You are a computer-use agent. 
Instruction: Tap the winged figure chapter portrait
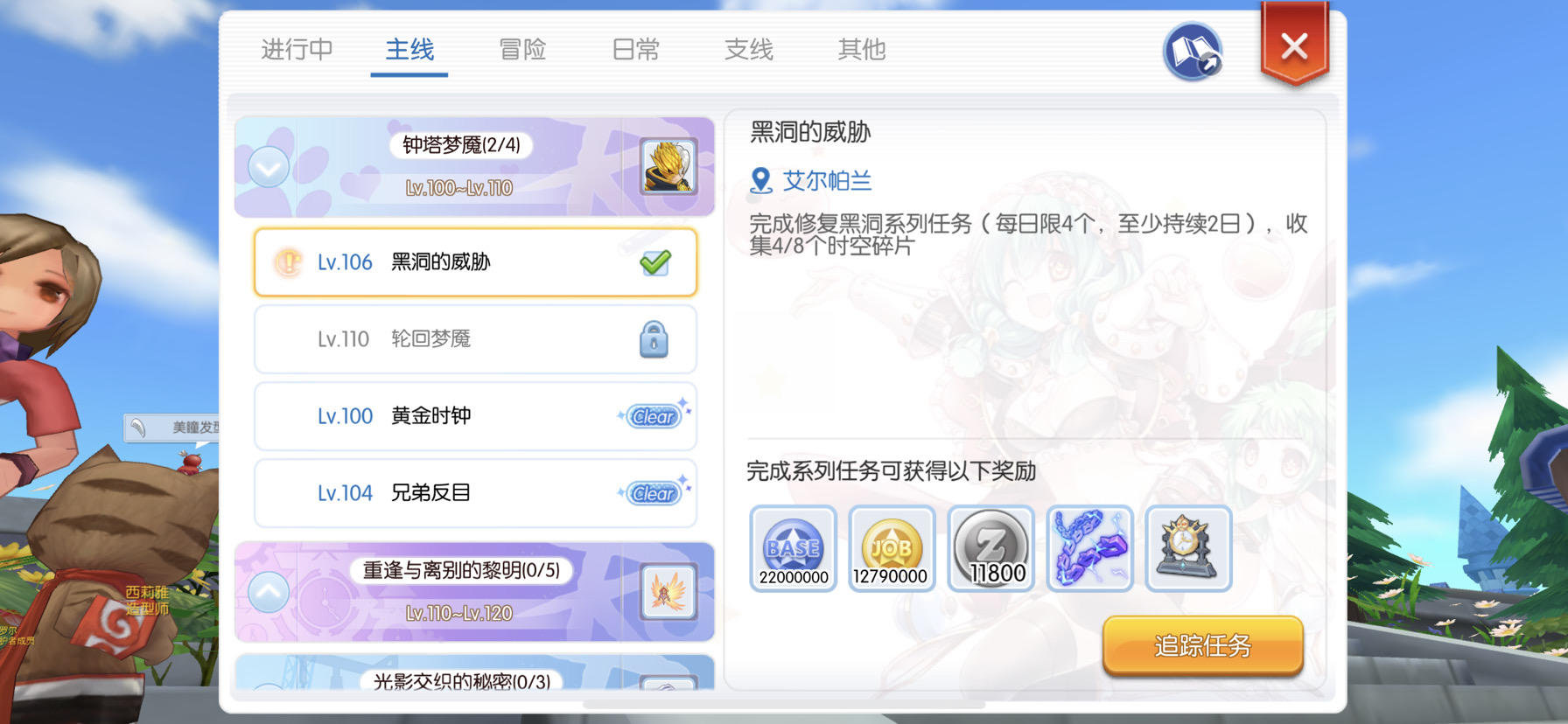coord(668,592)
